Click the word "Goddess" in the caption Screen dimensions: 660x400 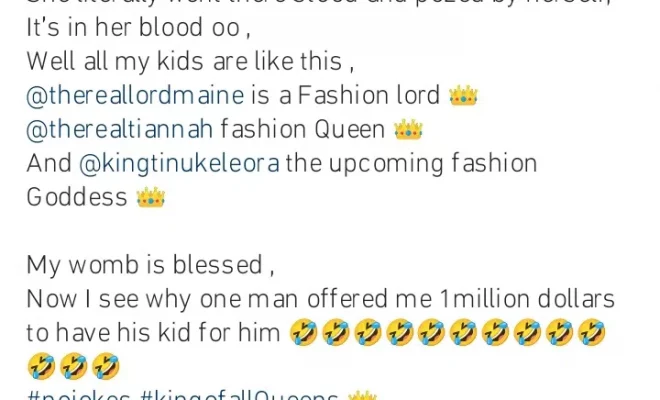pyautogui.click(x=77, y=197)
